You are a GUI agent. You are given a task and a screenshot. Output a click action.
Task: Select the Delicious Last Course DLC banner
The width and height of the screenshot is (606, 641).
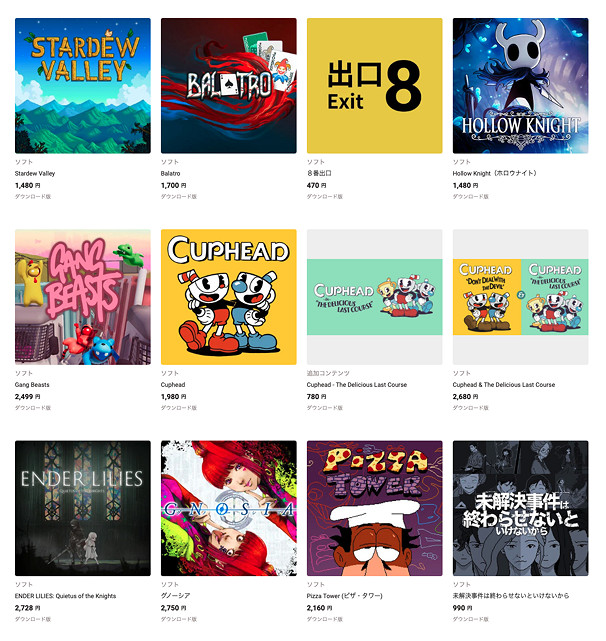tap(375, 297)
